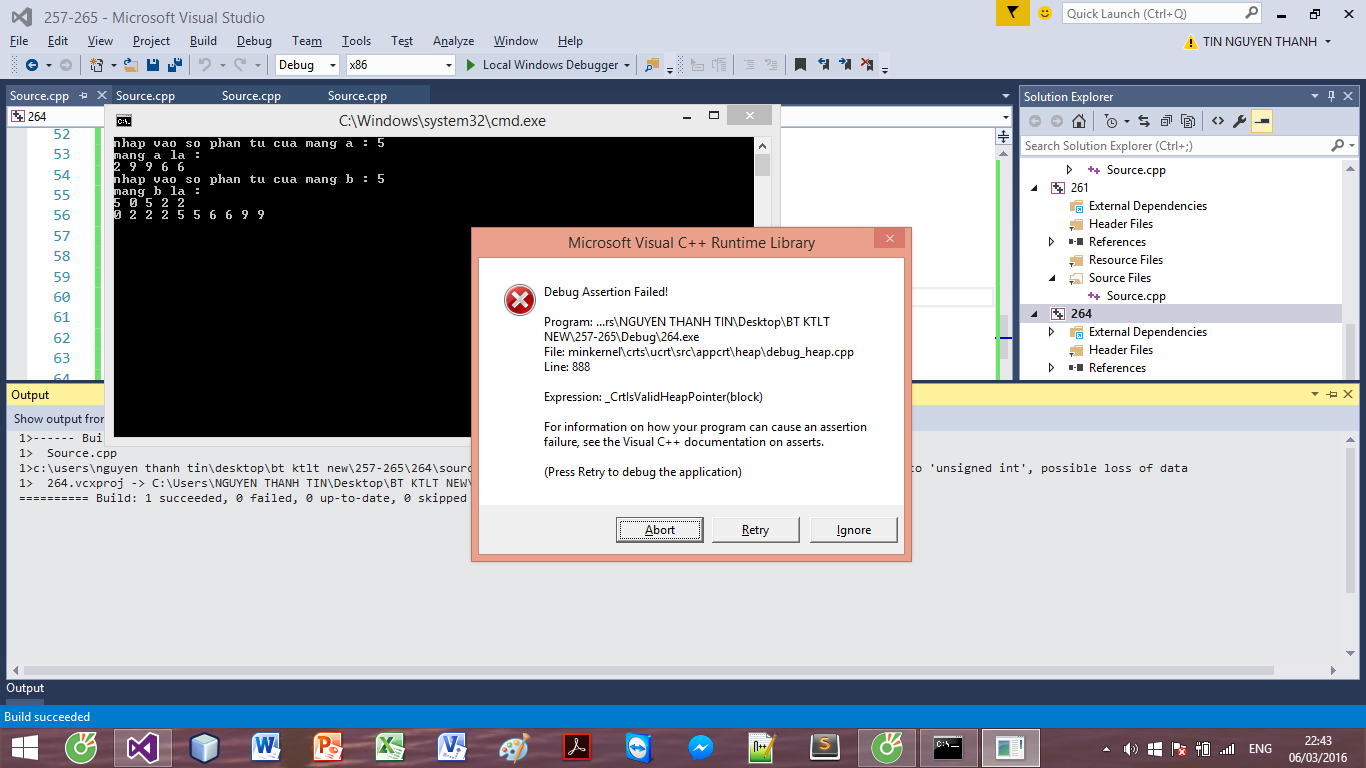Click the Sync with Active Document icon
Image resolution: width=1366 pixels, height=768 pixels.
pos(1144,121)
